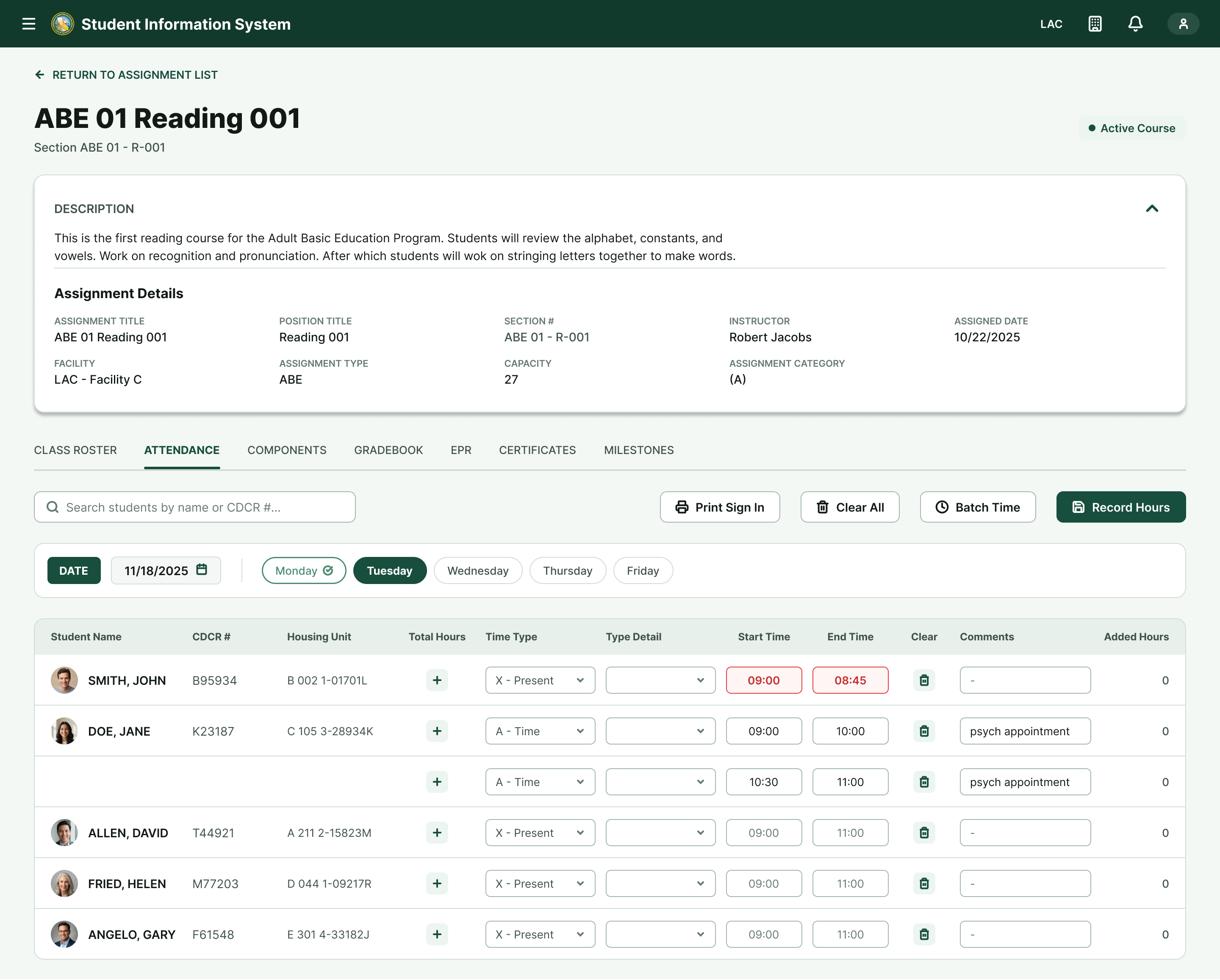Screen dimensions: 1220x980
Task: Open Time Type dropdown for DOE, JANE
Action: [541, 731]
